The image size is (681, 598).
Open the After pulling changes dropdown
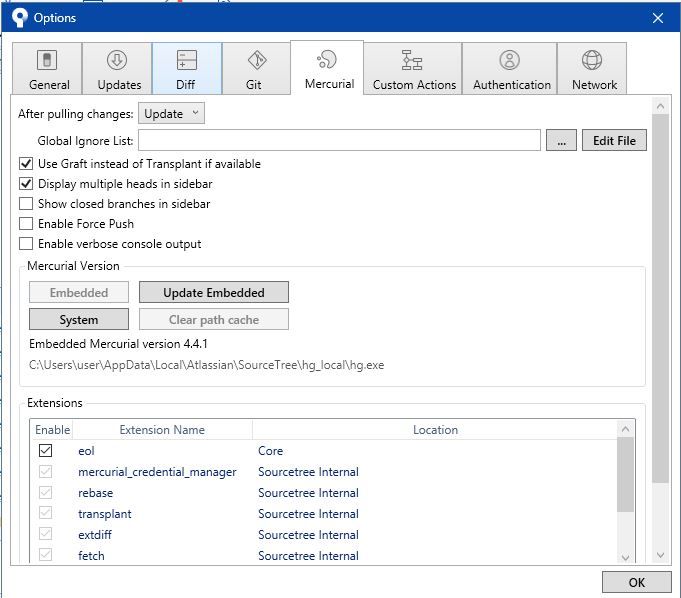click(x=171, y=113)
